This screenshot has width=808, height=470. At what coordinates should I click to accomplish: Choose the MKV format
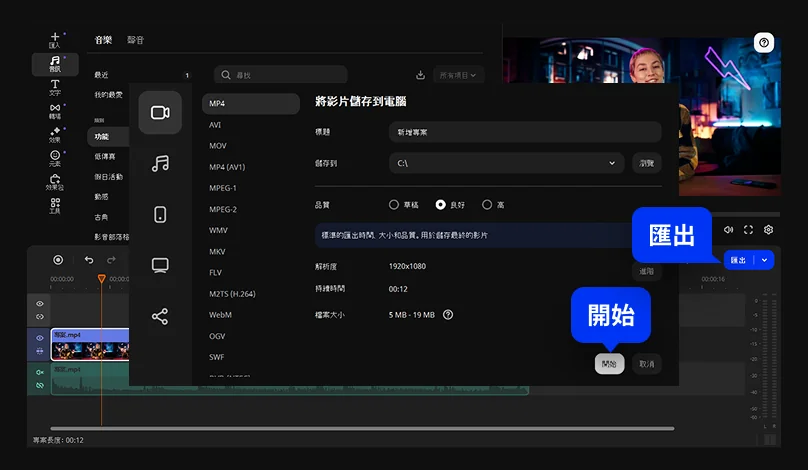point(217,251)
